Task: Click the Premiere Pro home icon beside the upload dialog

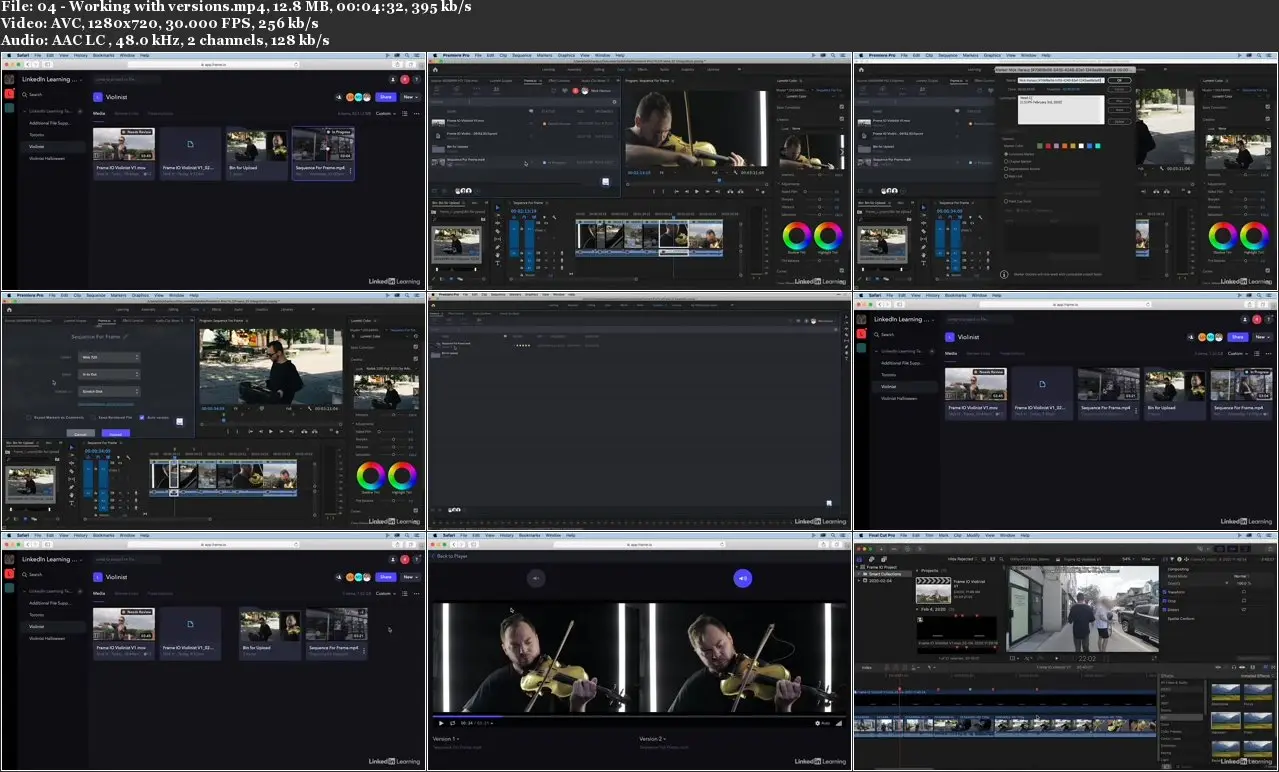Action: coord(7,309)
